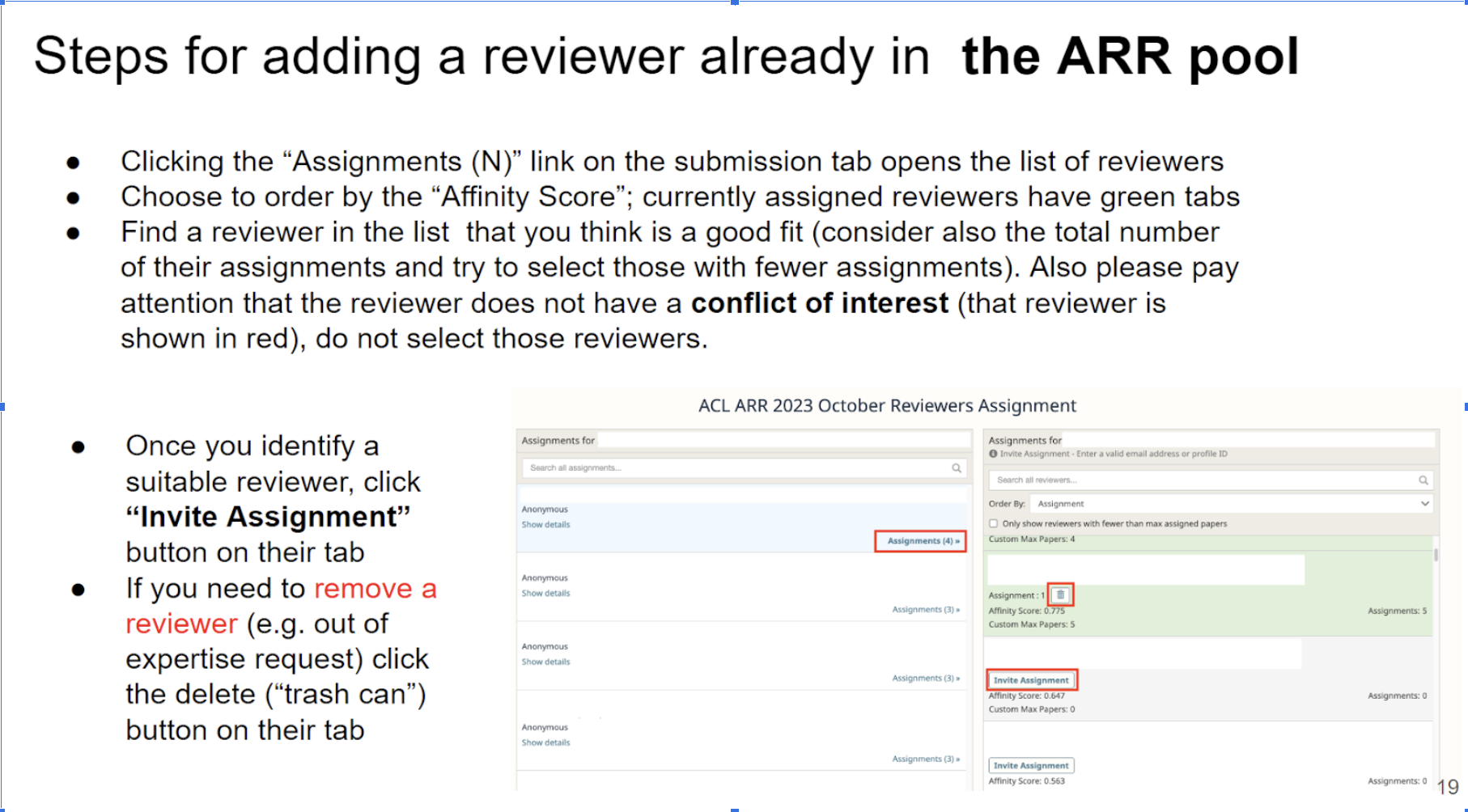1468x812 pixels.
Task: Click the bold Invite Assignment quoted phrase
Action: [268, 517]
